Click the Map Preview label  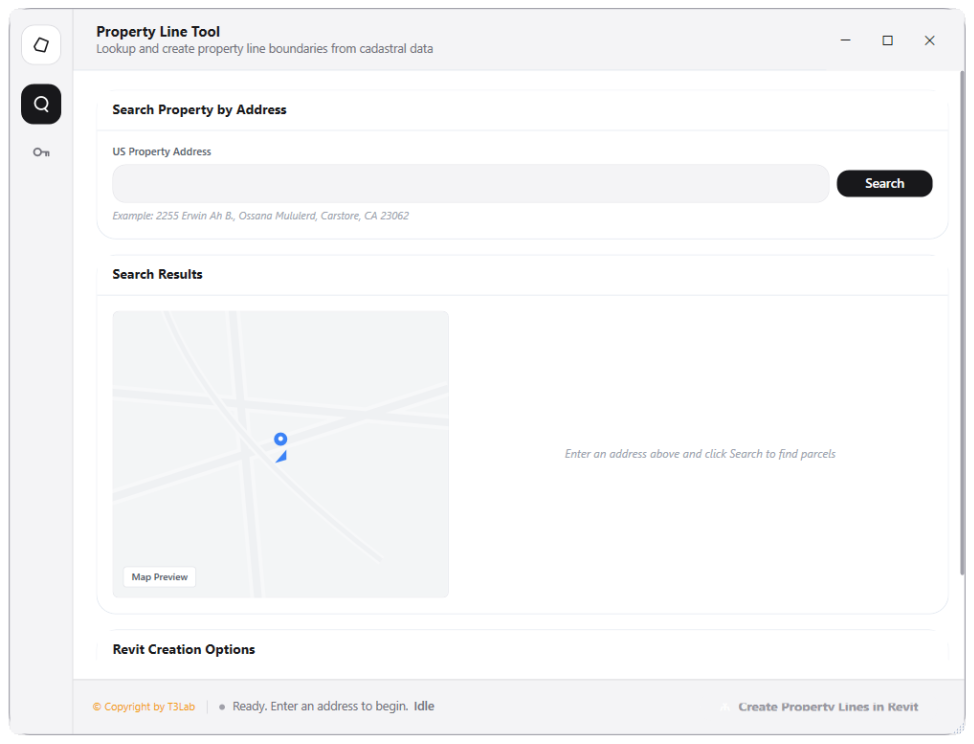[x=160, y=577]
